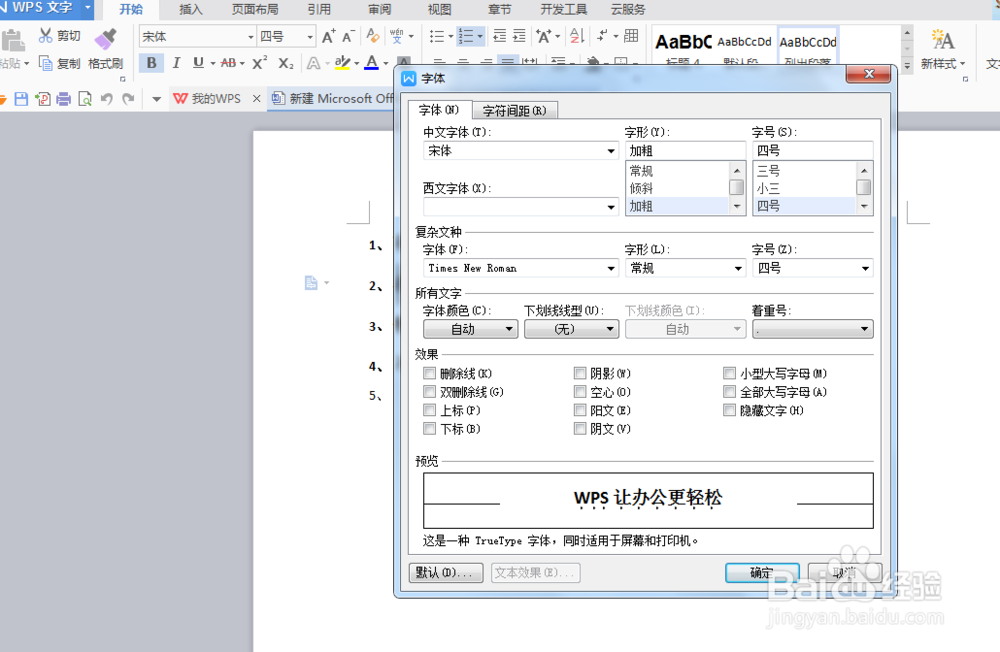Open the 引用 (References) ribbon tab

tap(319, 10)
